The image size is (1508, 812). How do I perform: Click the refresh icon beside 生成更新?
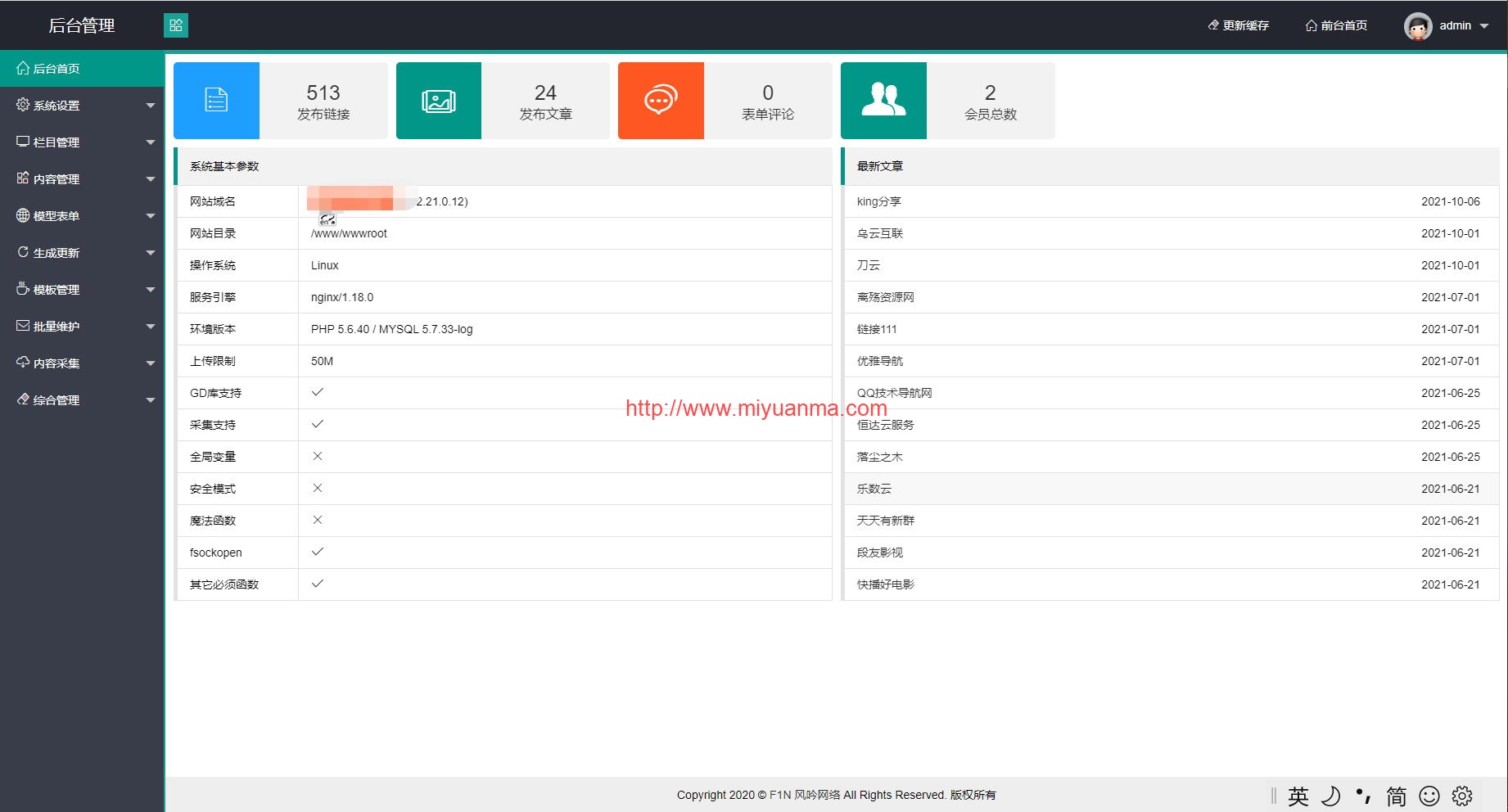(x=23, y=252)
